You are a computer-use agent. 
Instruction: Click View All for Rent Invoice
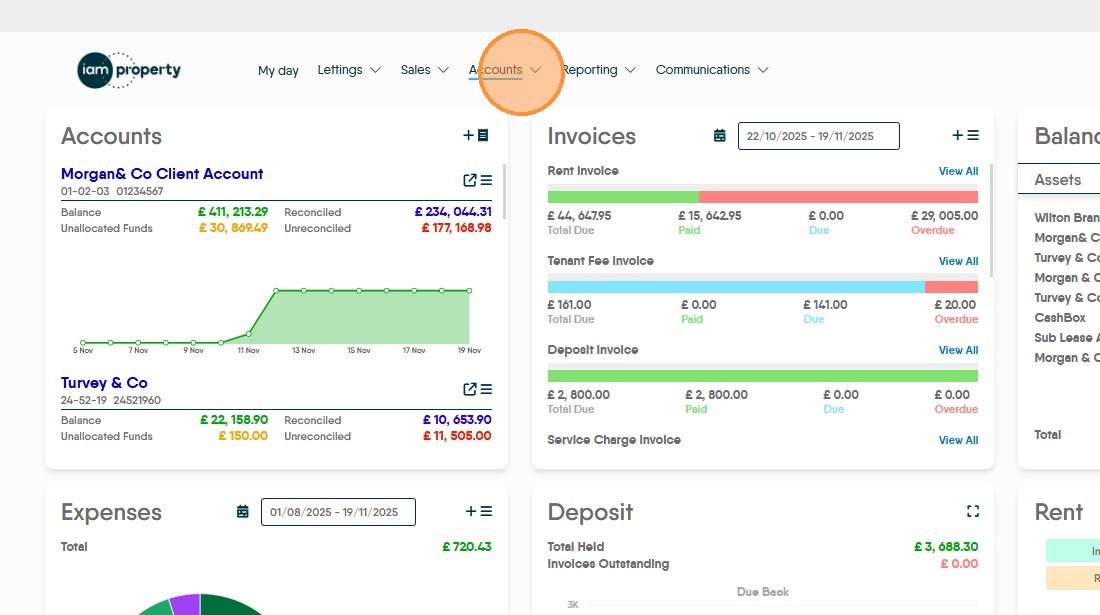pyautogui.click(x=957, y=171)
